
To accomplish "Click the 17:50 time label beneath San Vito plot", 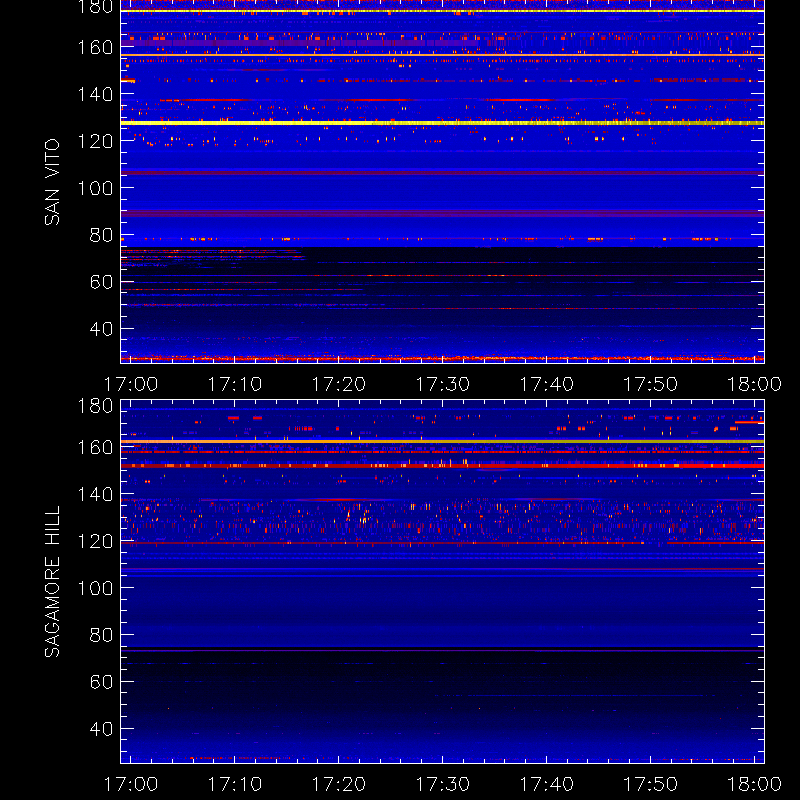I will [x=651, y=384].
